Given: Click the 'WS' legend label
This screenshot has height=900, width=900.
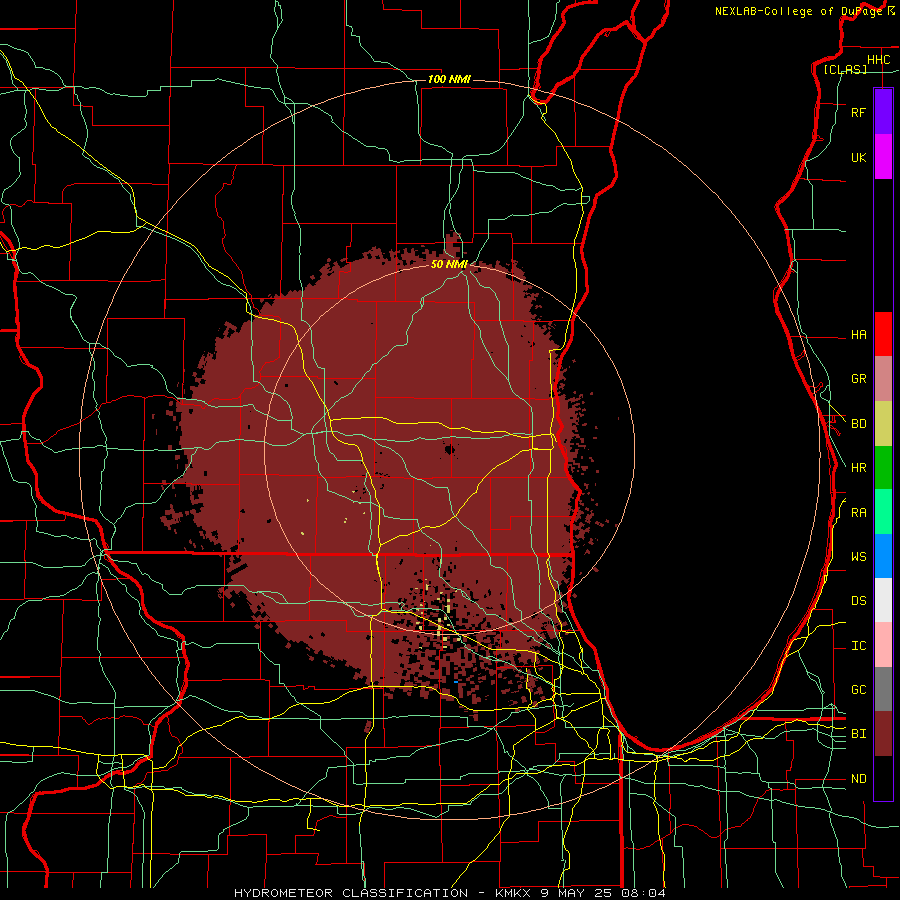Looking at the screenshot, I should pyautogui.click(x=858, y=557).
